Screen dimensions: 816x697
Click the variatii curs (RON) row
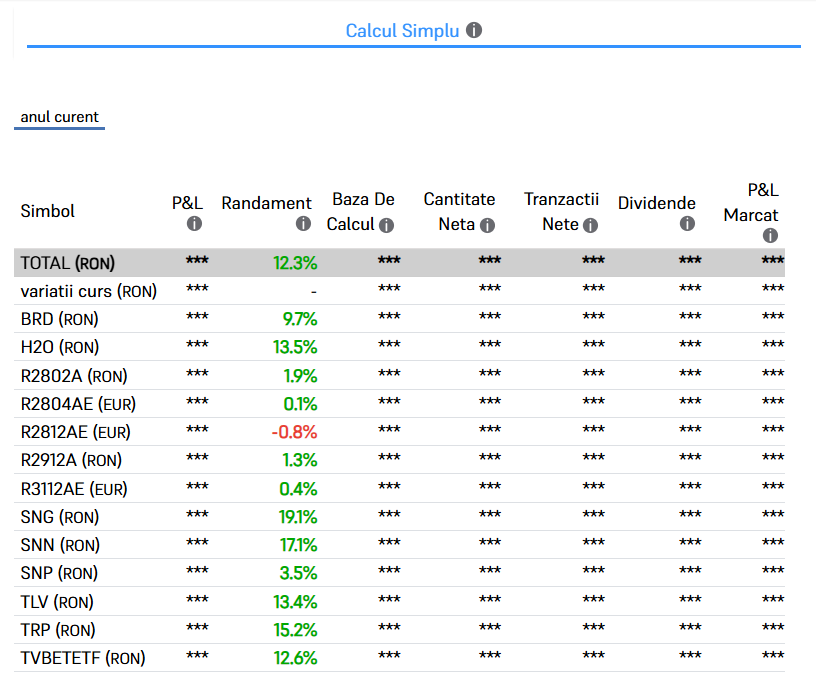(x=89, y=291)
